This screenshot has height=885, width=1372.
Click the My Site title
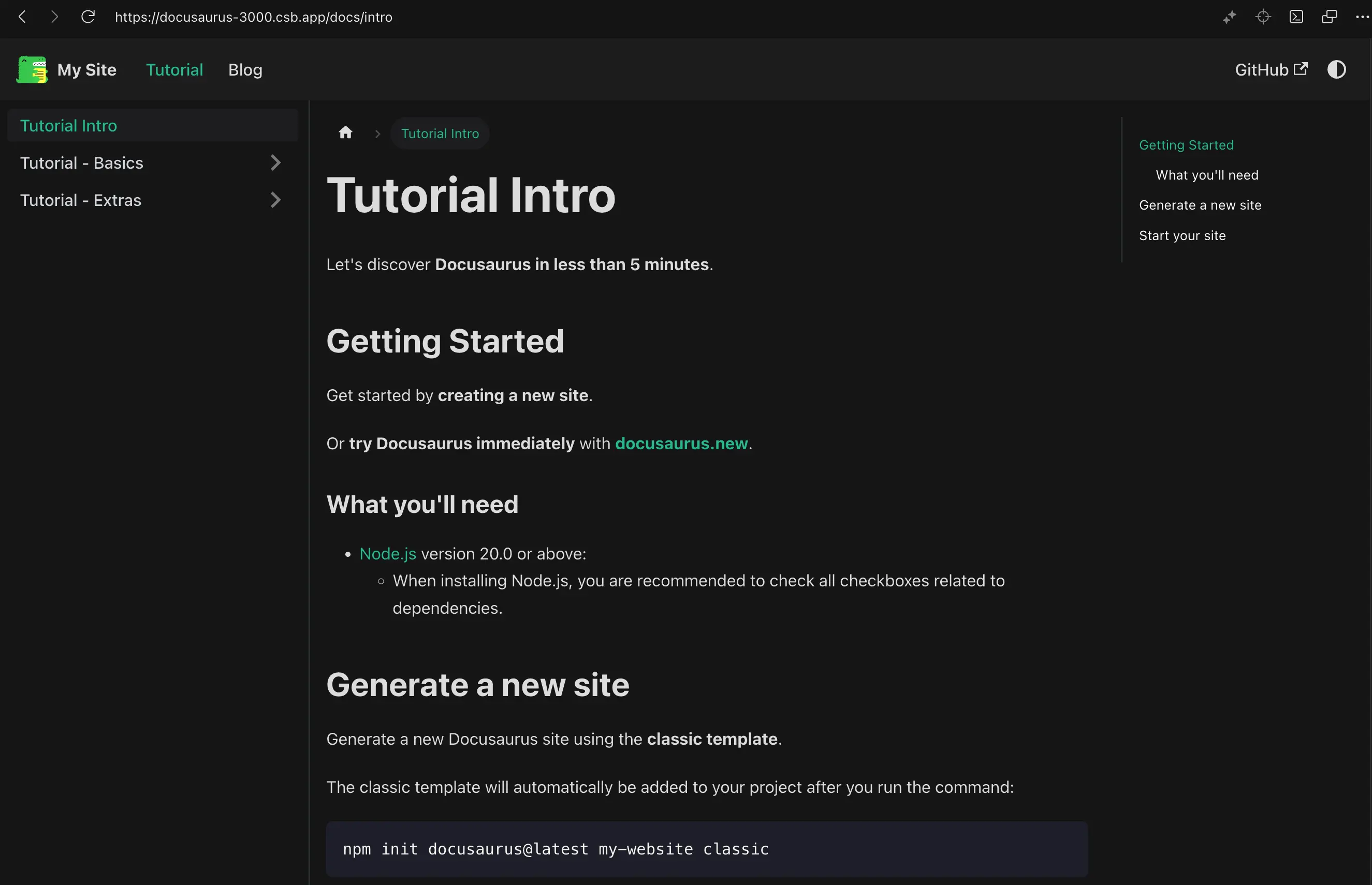(x=87, y=69)
